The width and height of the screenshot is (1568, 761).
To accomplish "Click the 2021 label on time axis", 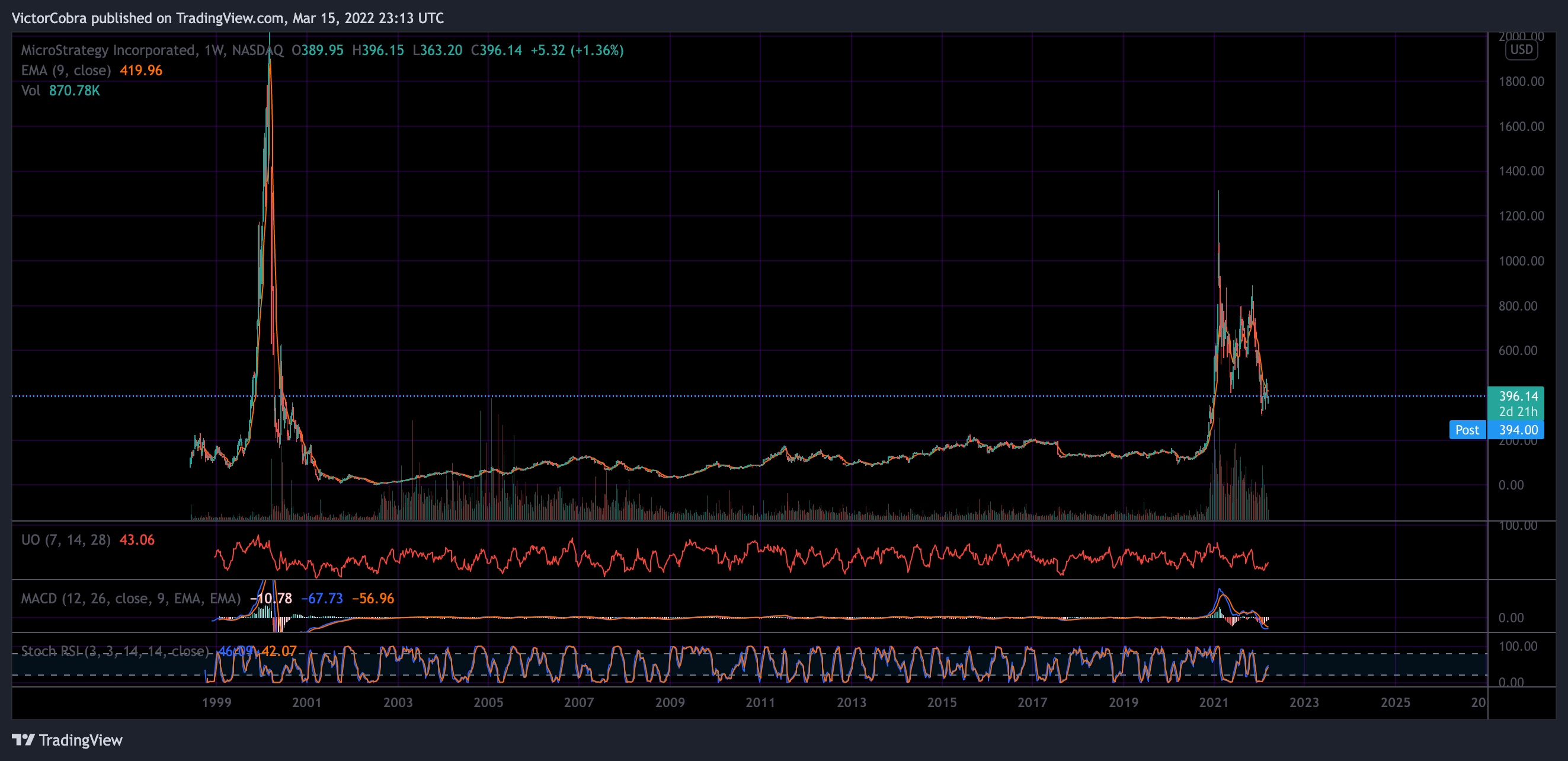I will 1214,702.
